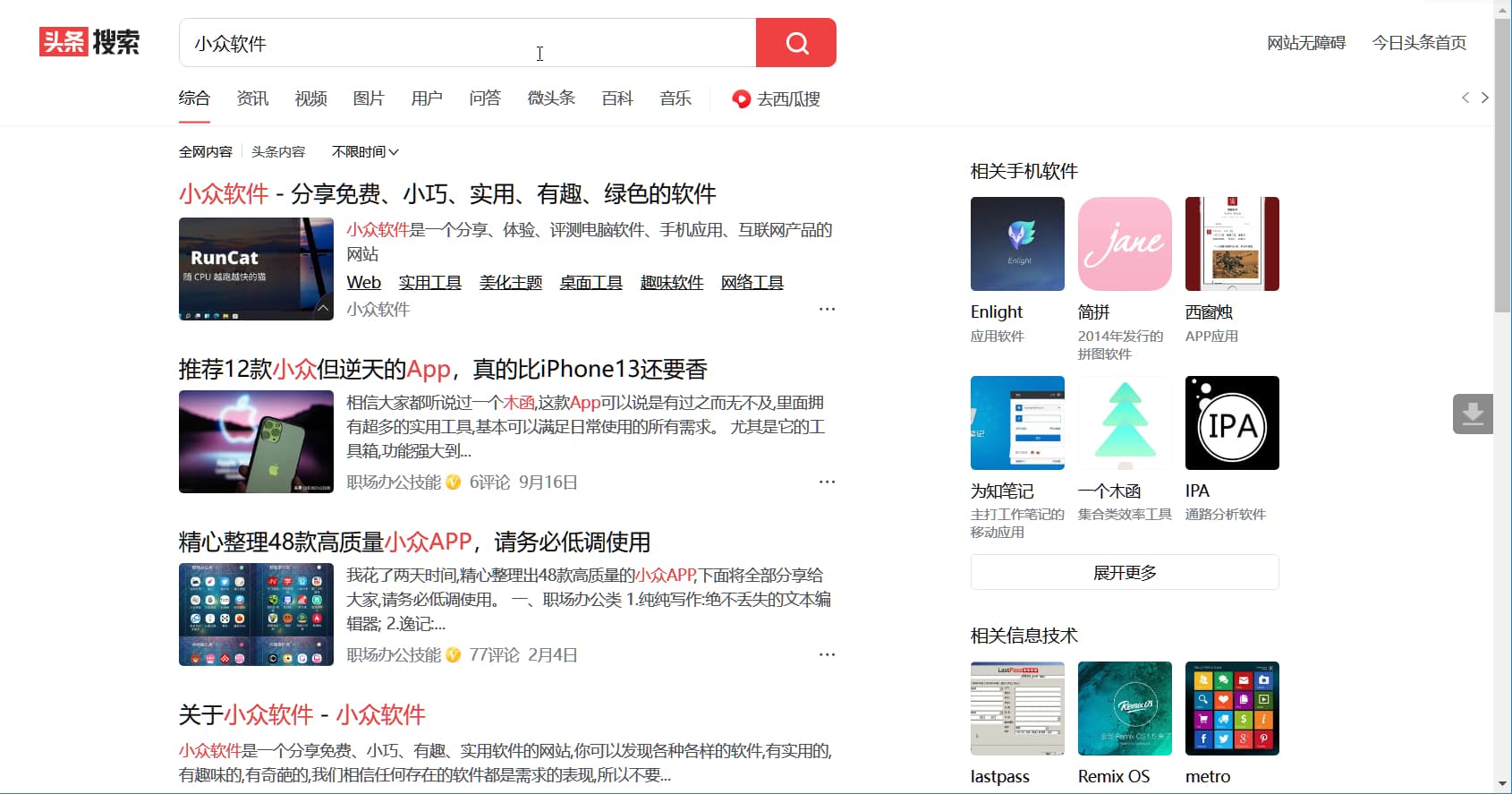This screenshot has width=1512, height=794.
Task: Click the black IPA app icon
Action: pyautogui.click(x=1232, y=423)
